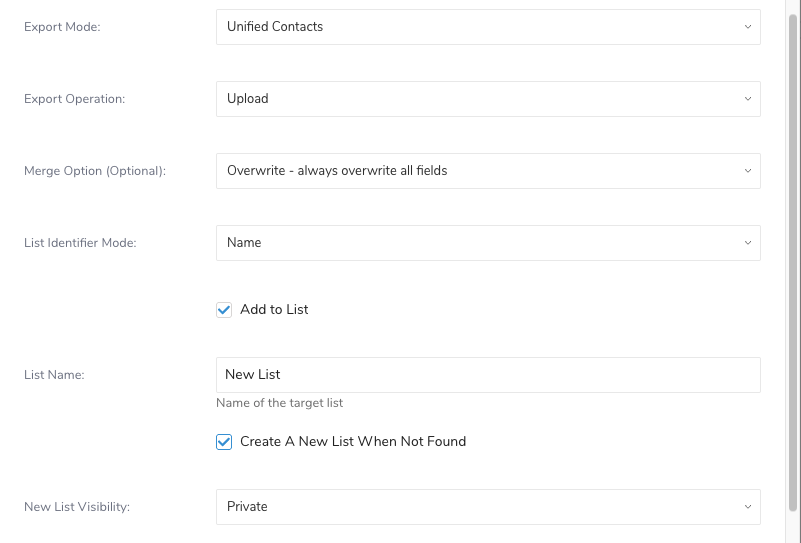
Task: Uncheck the Add to List checkbox
Action: pyautogui.click(x=224, y=310)
